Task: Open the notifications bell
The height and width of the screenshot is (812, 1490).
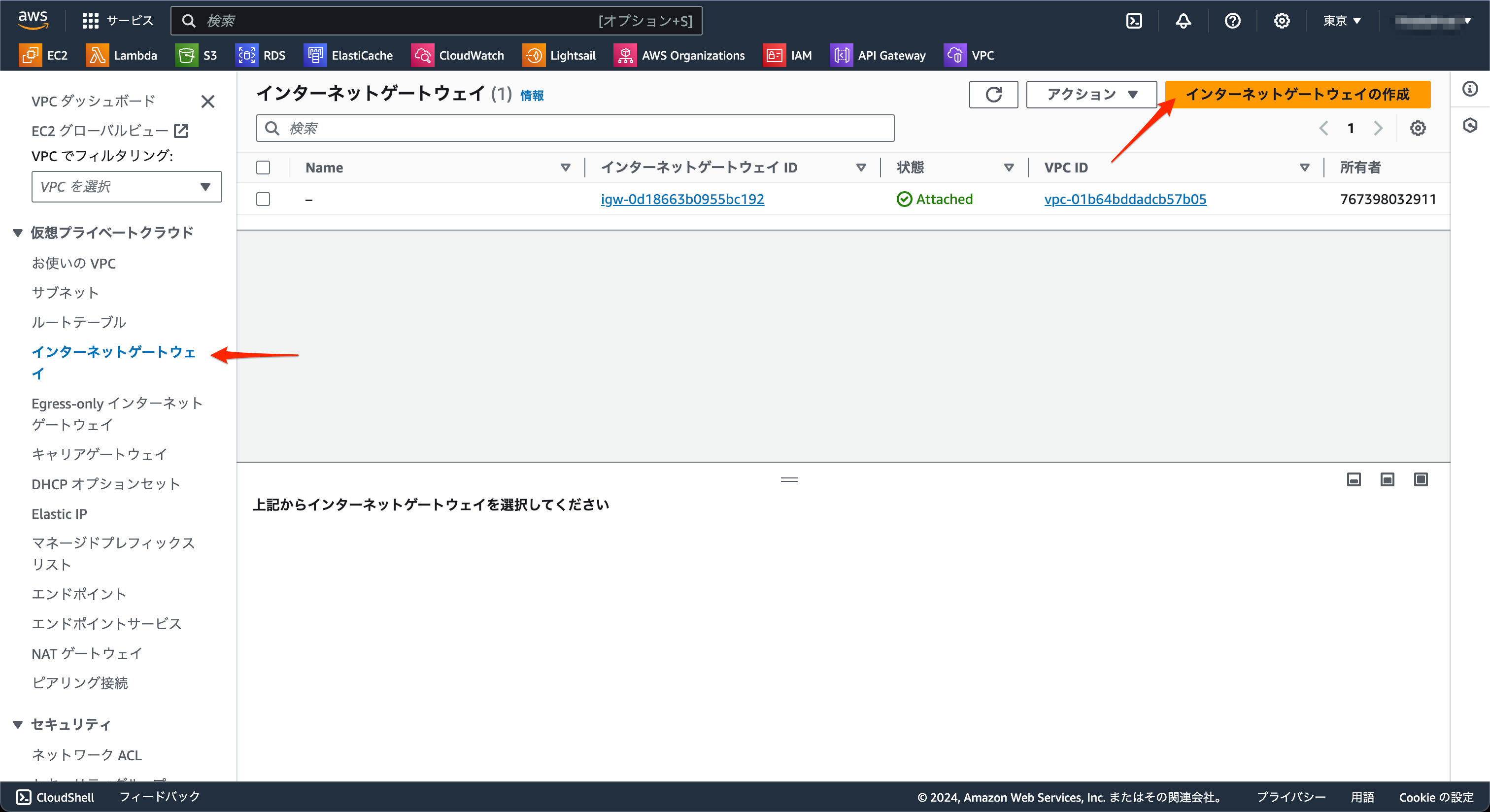Action: tap(1183, 20)
